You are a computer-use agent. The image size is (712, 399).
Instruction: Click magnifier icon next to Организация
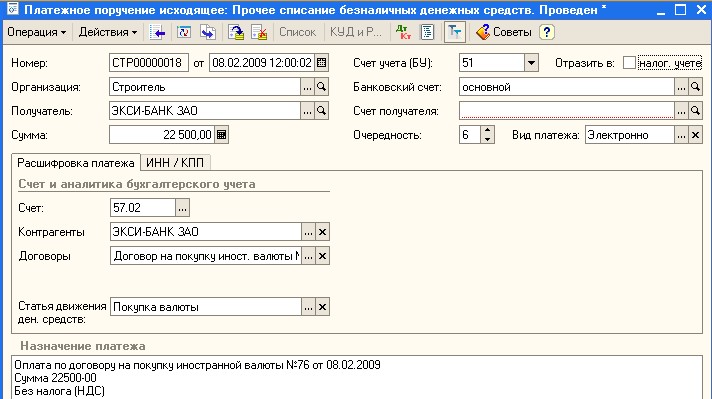click(321, 87)
